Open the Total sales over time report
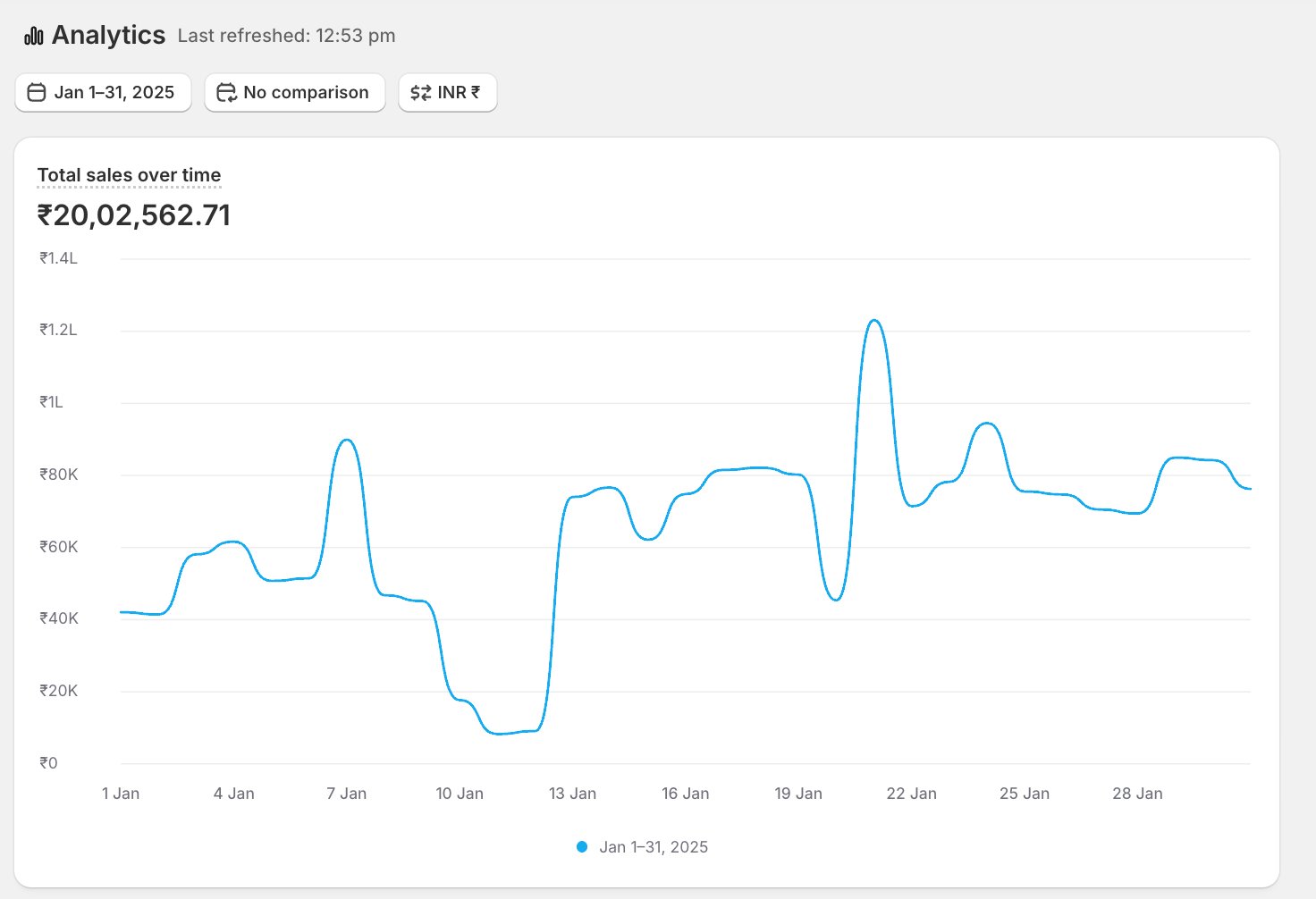The image size is (1316, 899). click(x=129, y=175)
